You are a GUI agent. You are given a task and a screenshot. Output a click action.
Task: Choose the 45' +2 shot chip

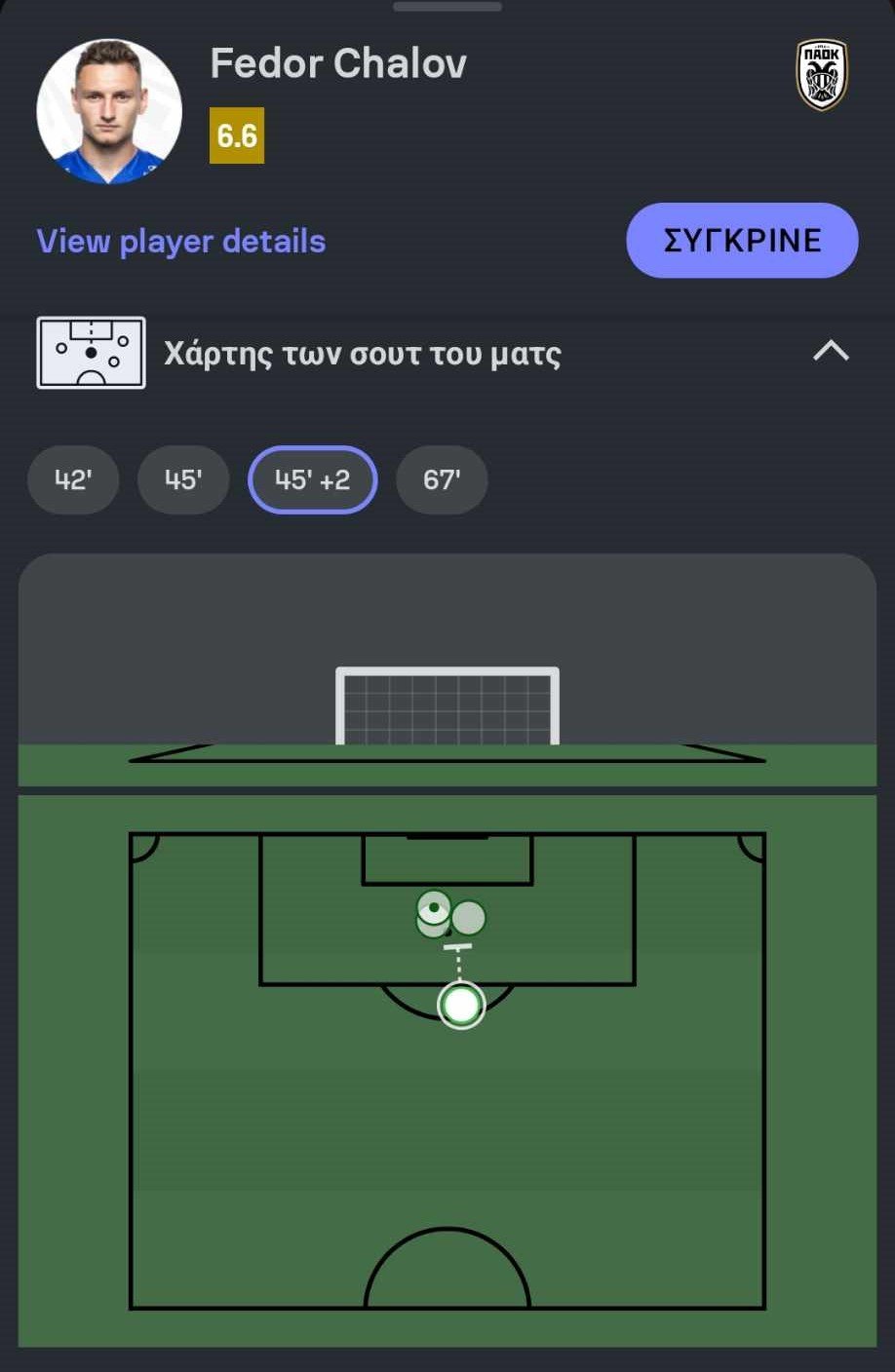coord(312,479)
